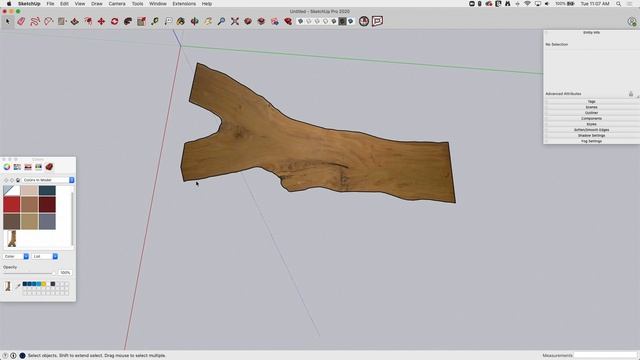Pick the eyedropper in Colors panel
Image resolution: width=640 pixels, height=360 pixels.
18,287
